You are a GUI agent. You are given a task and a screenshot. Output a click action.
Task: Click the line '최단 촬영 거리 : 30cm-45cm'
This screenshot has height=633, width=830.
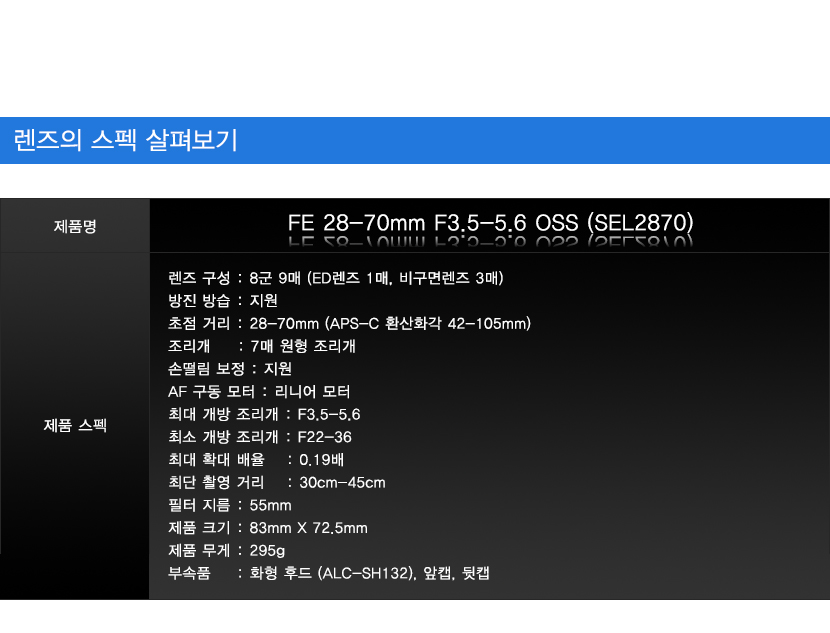277,483
